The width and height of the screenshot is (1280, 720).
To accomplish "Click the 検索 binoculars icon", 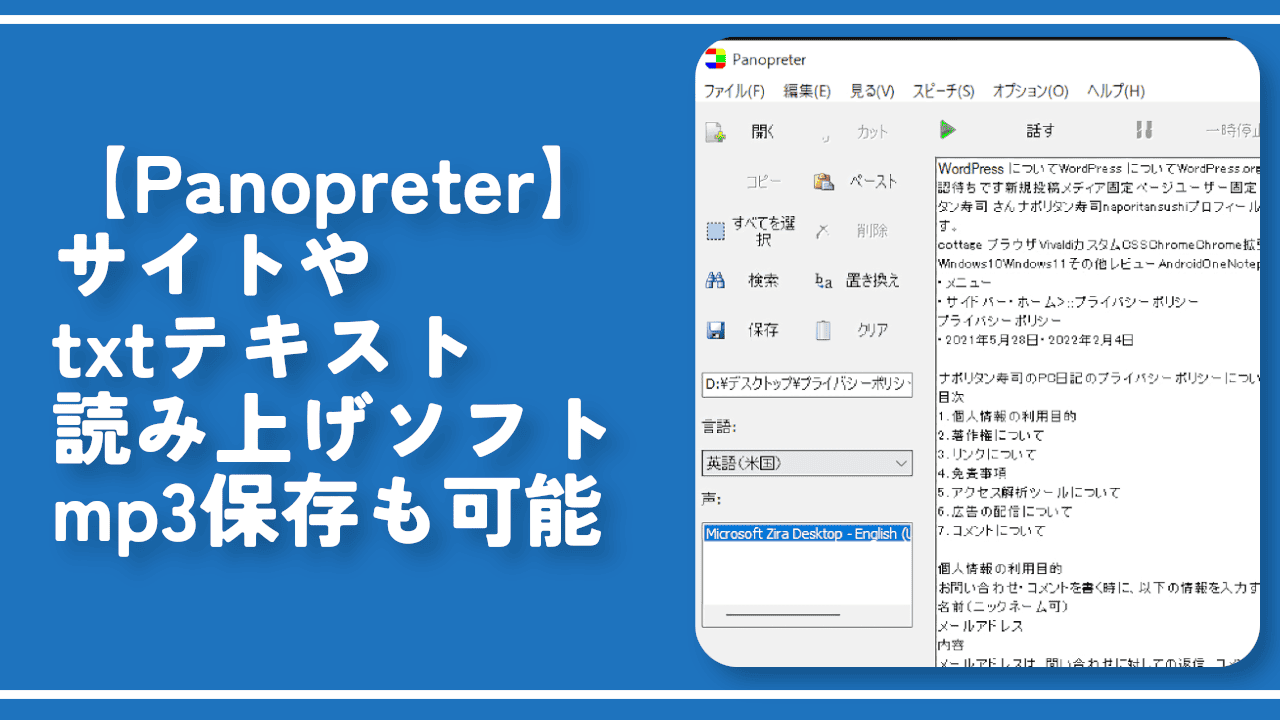I will click(715, 281).
